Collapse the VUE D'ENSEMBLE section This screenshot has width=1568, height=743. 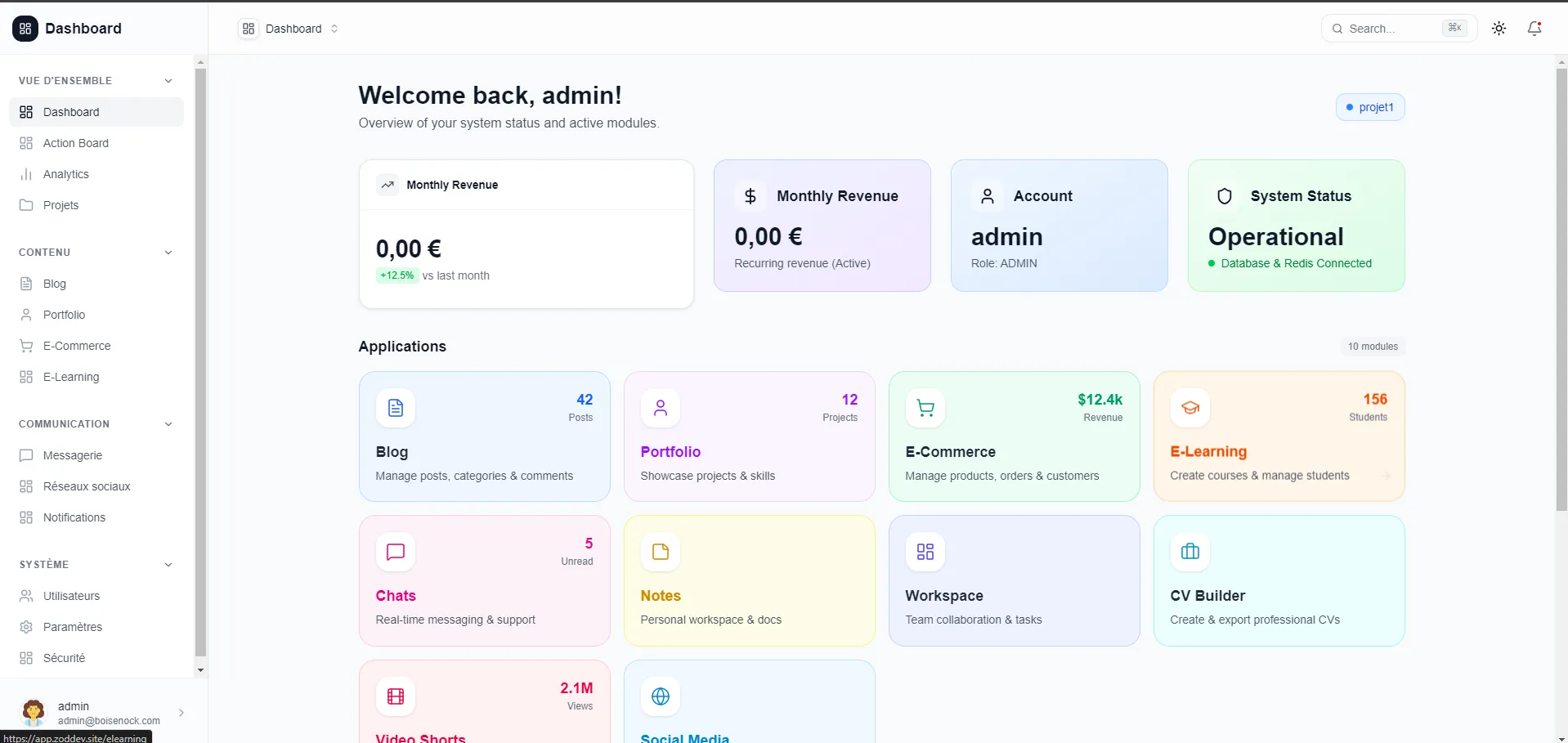click(168, 80)
